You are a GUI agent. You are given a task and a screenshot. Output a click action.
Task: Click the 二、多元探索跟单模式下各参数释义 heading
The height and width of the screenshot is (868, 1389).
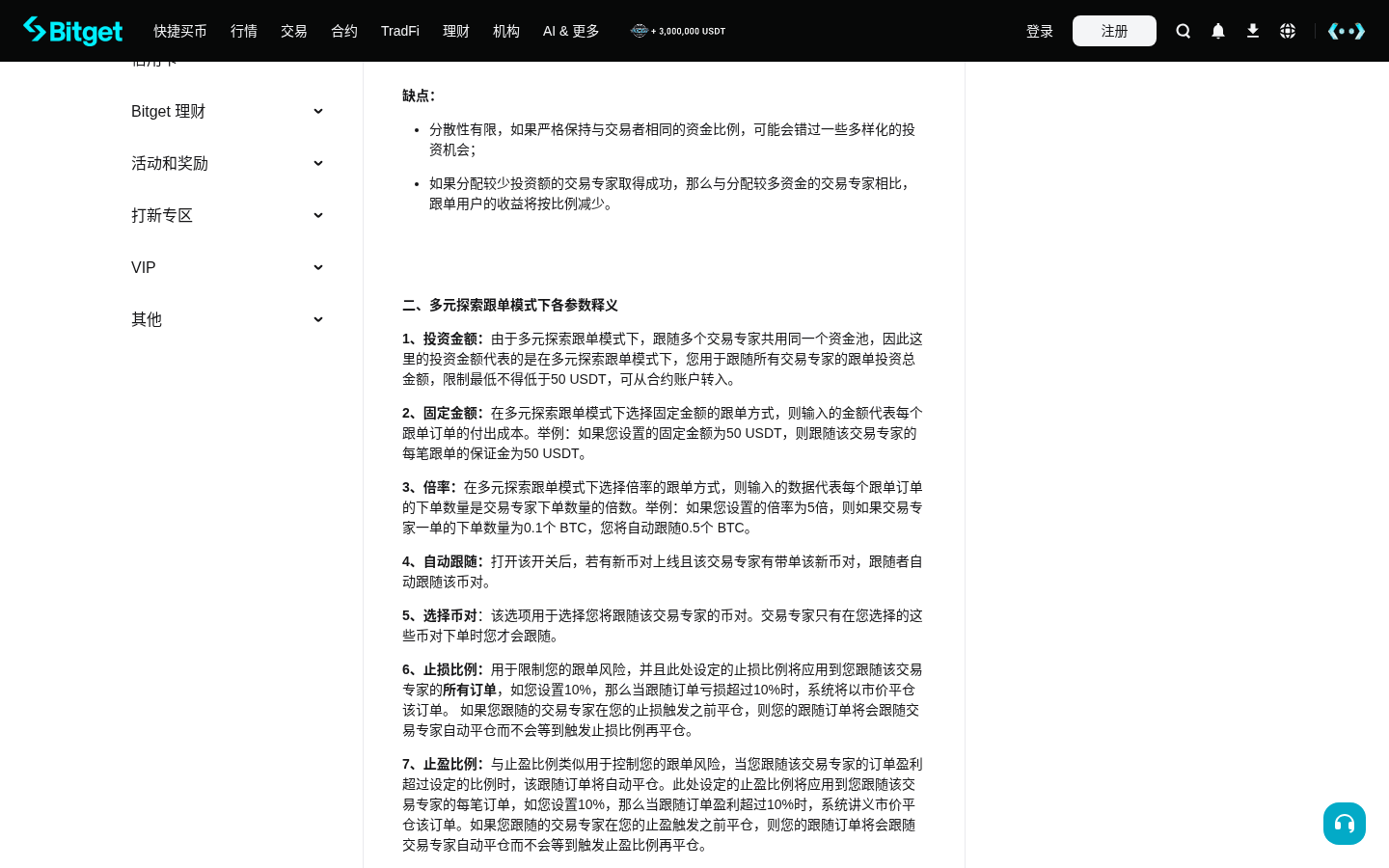tap(510, 305)
